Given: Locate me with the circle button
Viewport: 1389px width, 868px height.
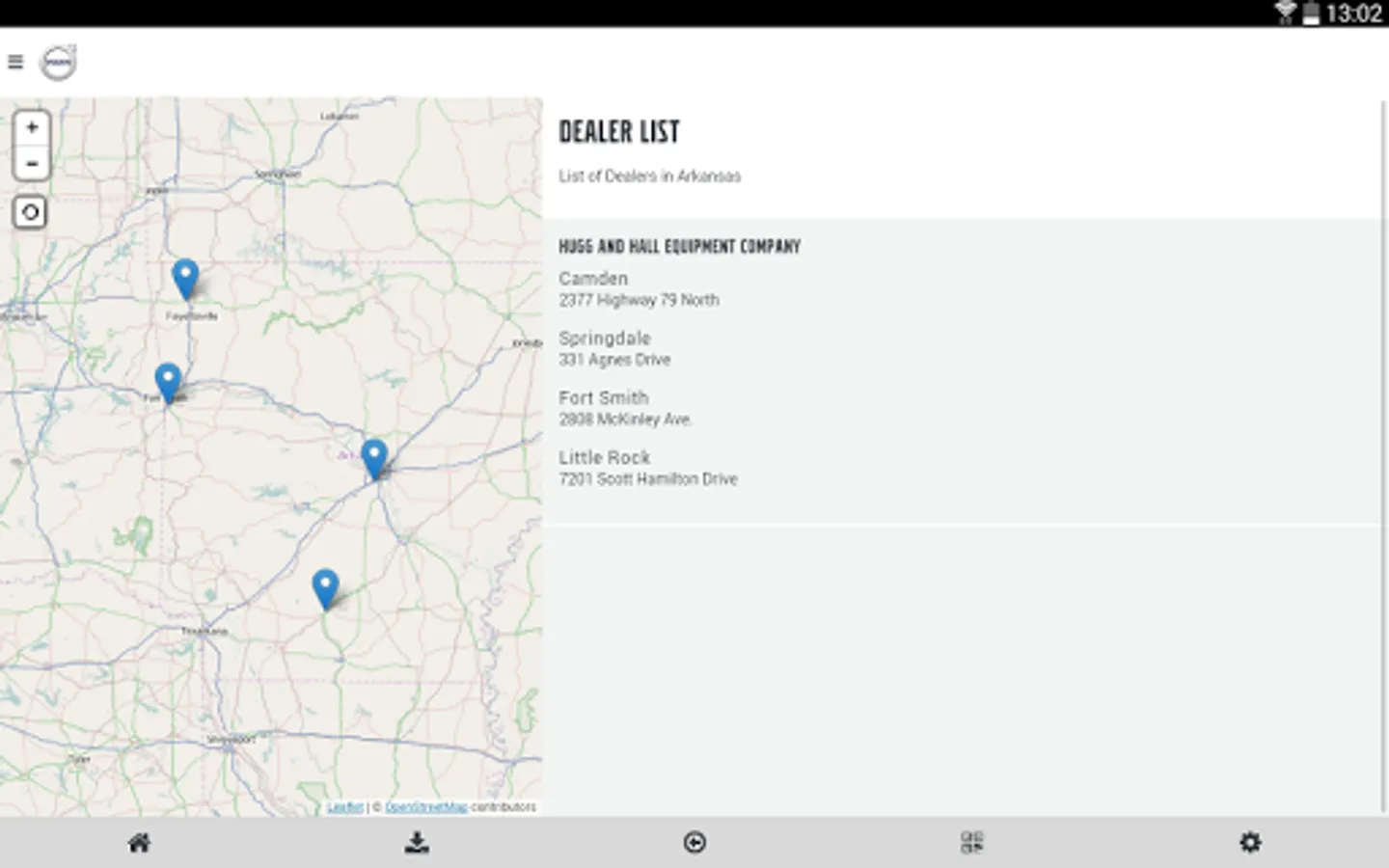Looking at the screenshot, I should click(30, 212).
